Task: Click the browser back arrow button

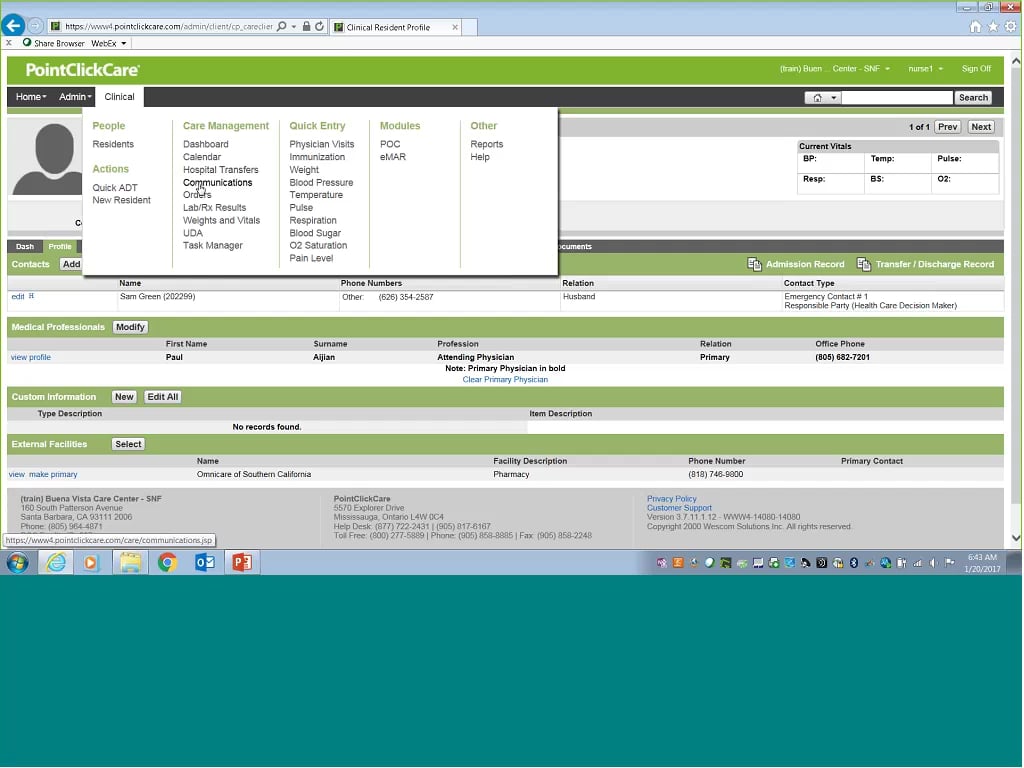Action: (x=13, y=26)
